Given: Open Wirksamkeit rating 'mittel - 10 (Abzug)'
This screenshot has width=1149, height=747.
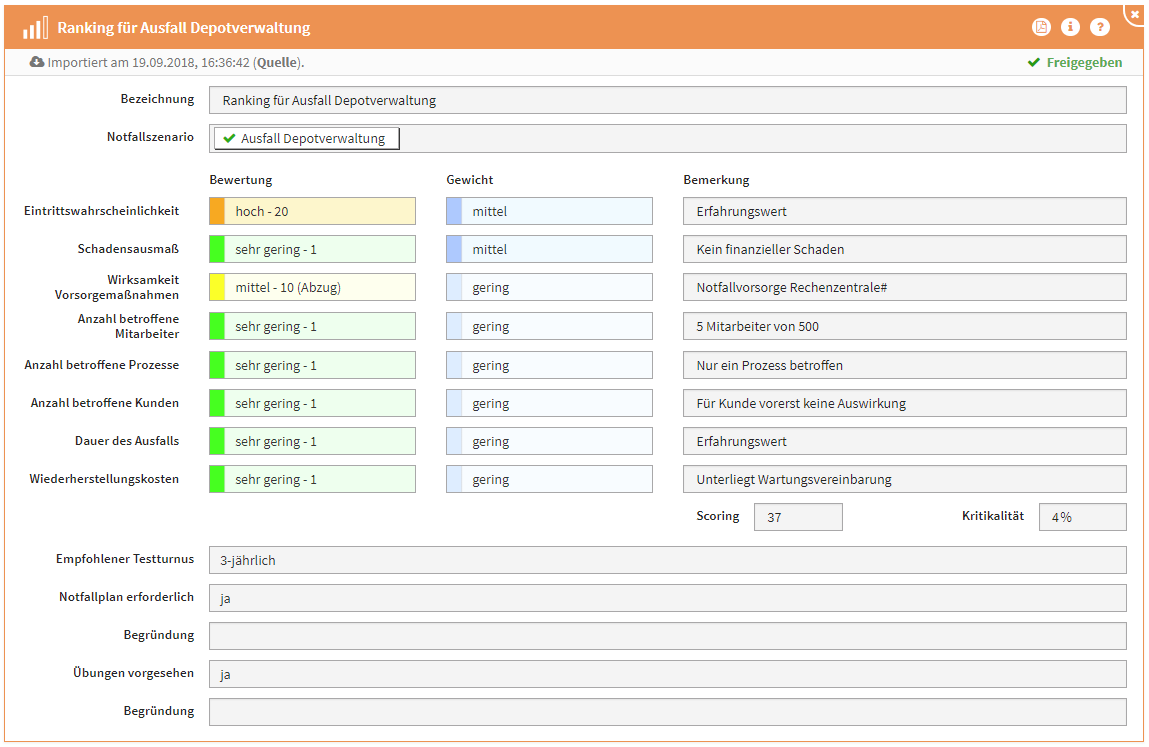Looking at the screenshot, I should tap(318, 288).
